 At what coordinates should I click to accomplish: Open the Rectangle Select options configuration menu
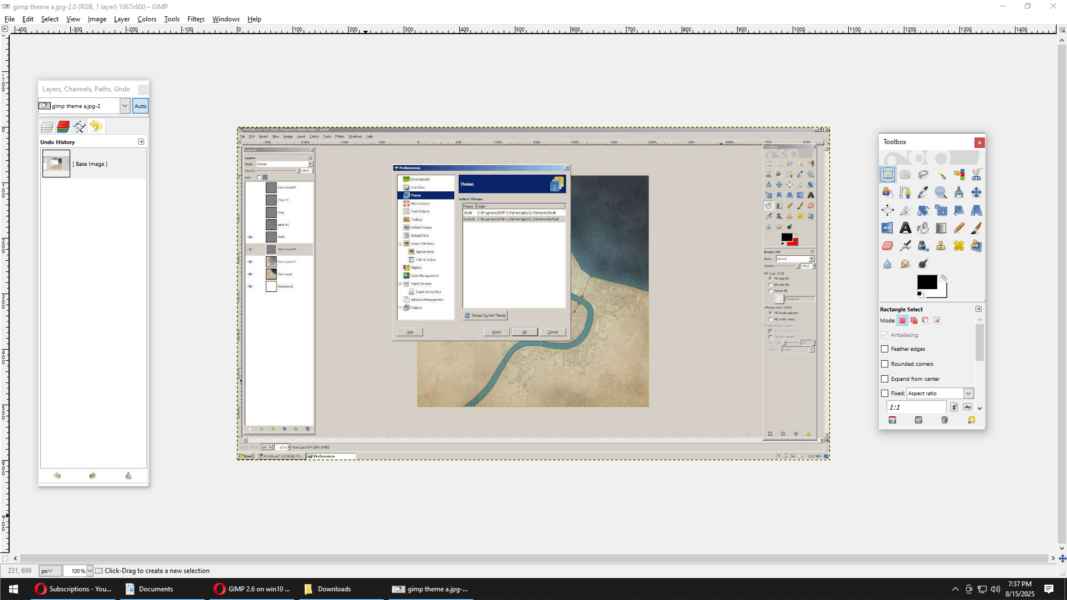click(x=979, y=309)
